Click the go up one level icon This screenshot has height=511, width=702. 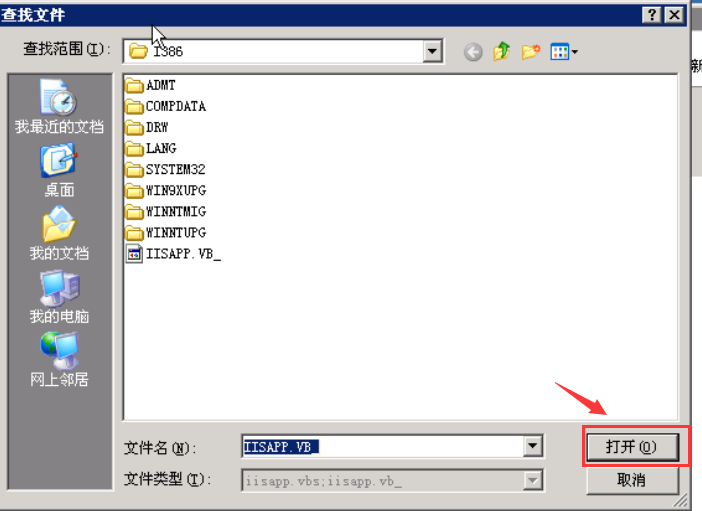501,52
